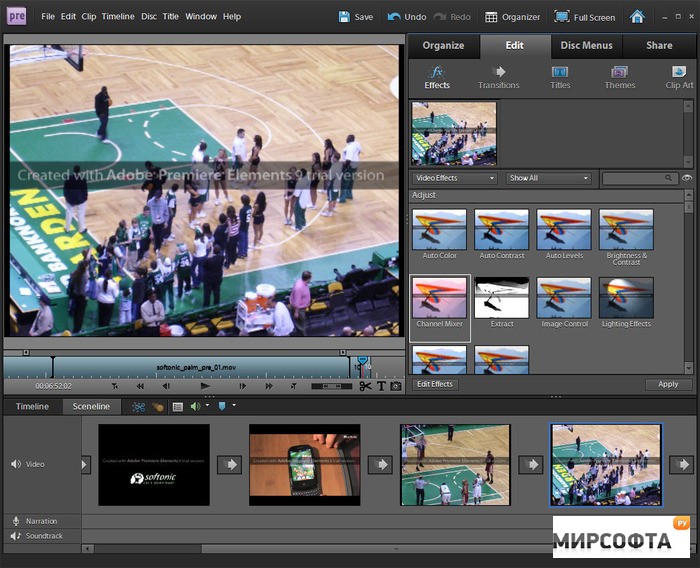700x568 pixels.
Task: Click the Fast Forward button
Action: tap(269, 386)
